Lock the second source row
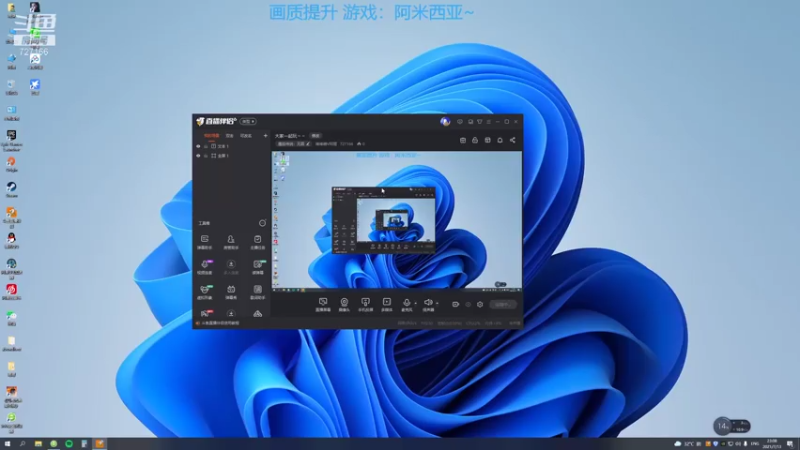Screen dimensions: 800x450 coord(206,156)
